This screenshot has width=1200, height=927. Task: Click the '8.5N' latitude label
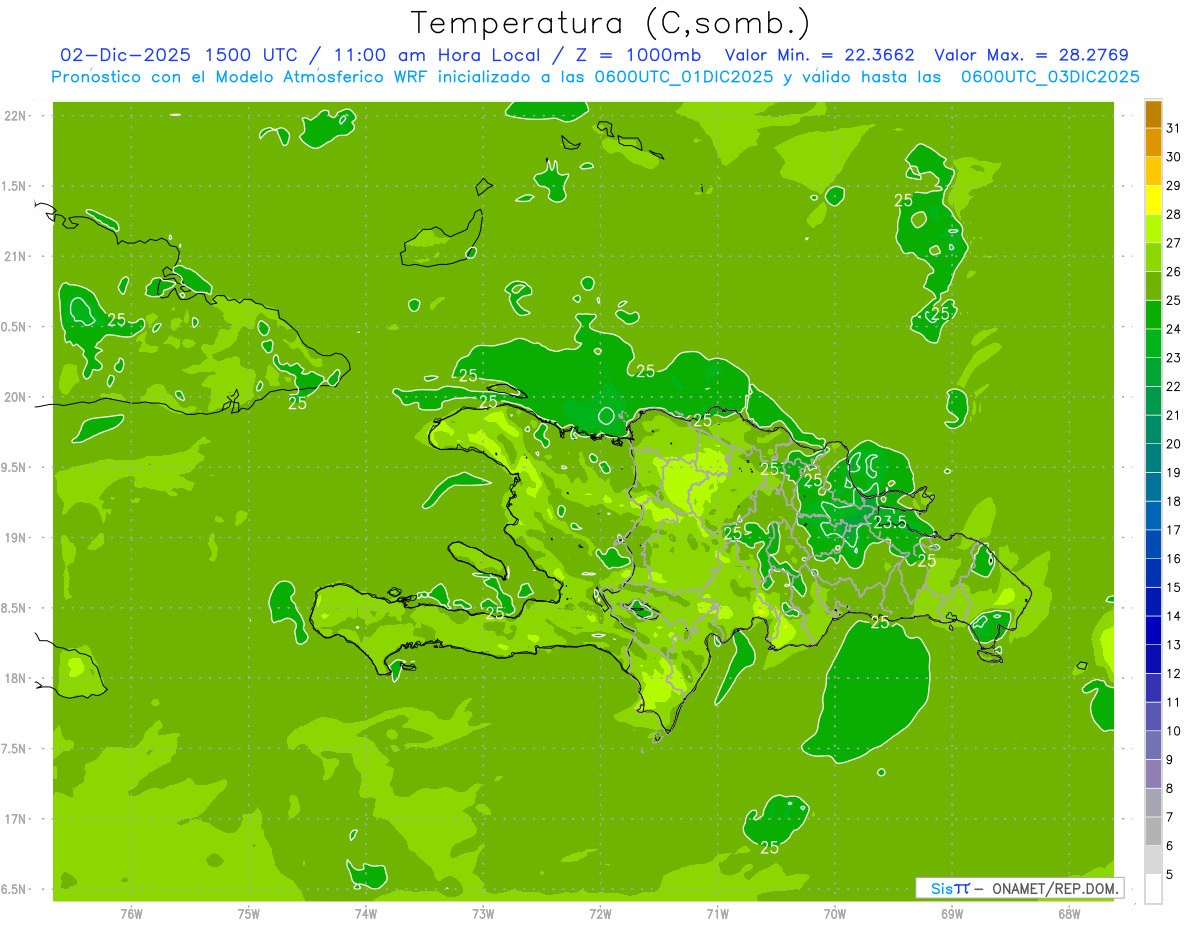pos(15,608)
